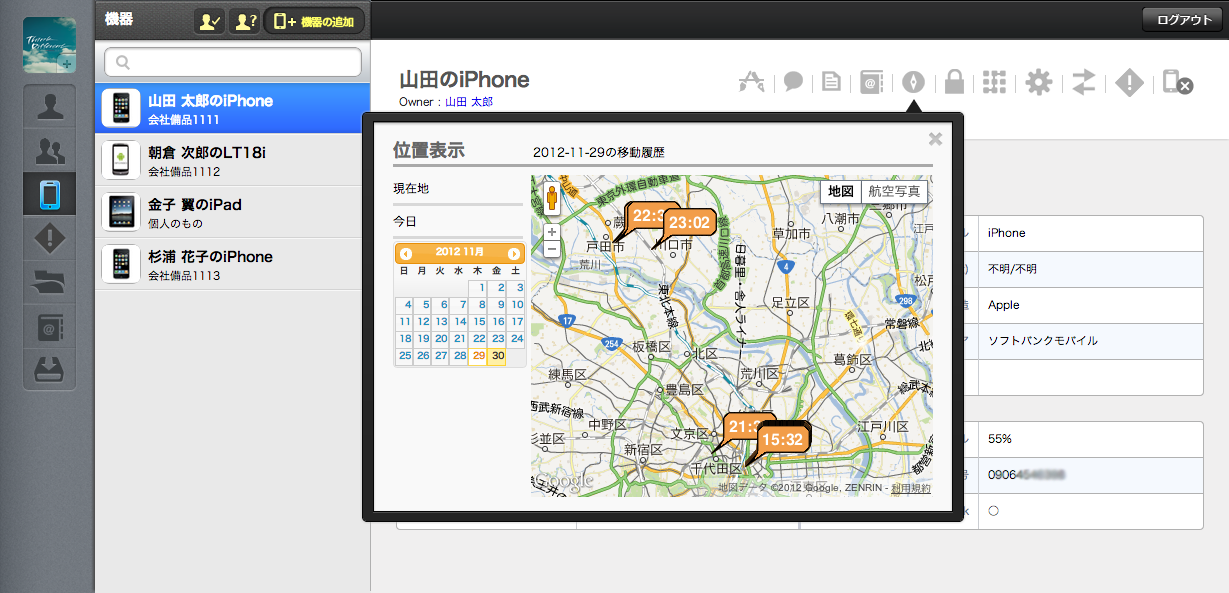Open the grid layout icon in device toolbar
This screenshot has width=1229, height=593.
994,82
